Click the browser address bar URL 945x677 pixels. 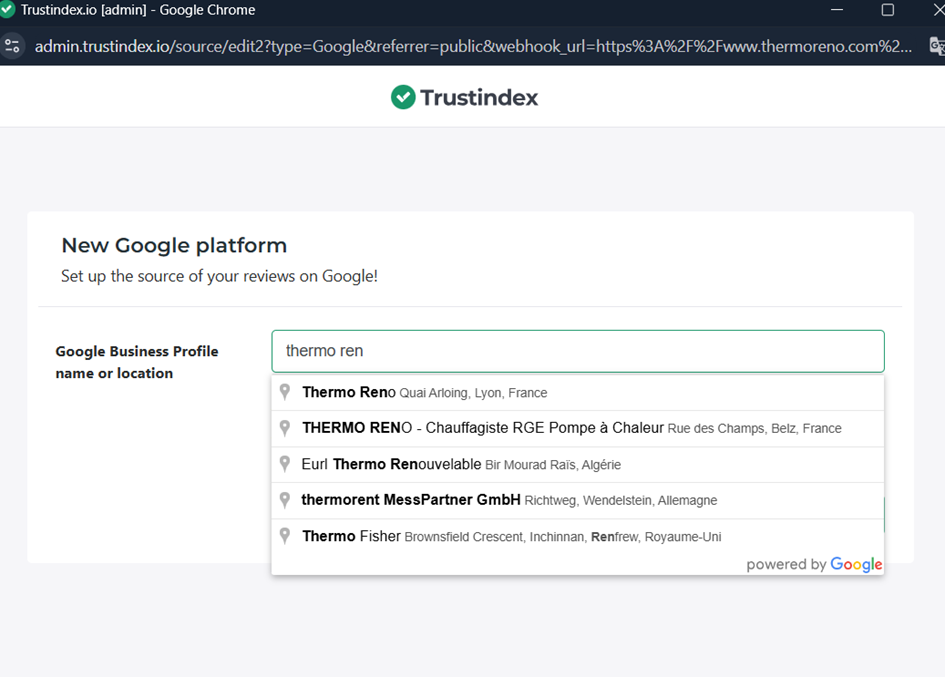473,46
